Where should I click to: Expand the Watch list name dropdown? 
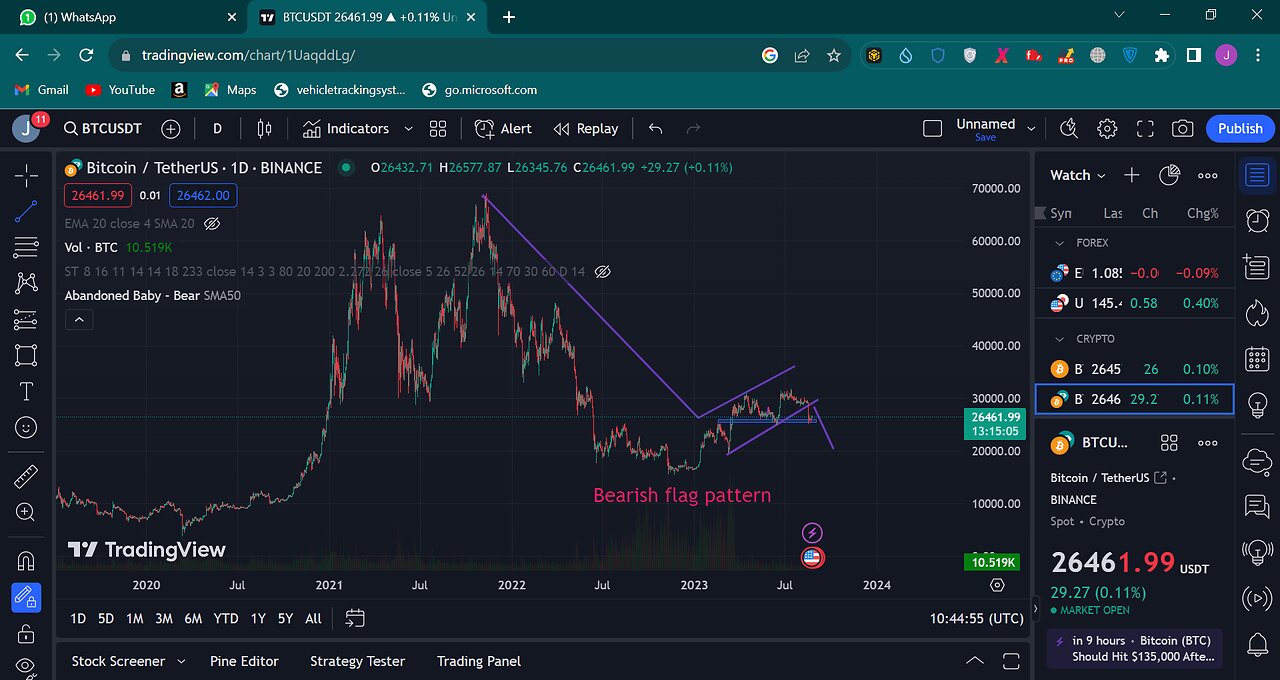pos(1078,175)
